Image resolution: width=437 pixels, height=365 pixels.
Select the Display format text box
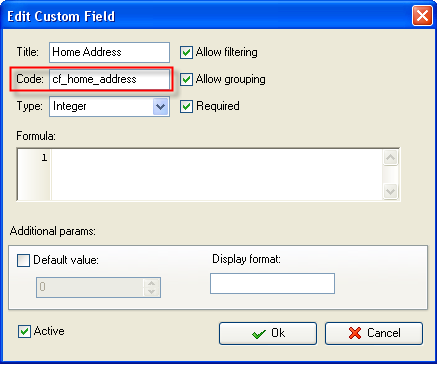point(272,284)
